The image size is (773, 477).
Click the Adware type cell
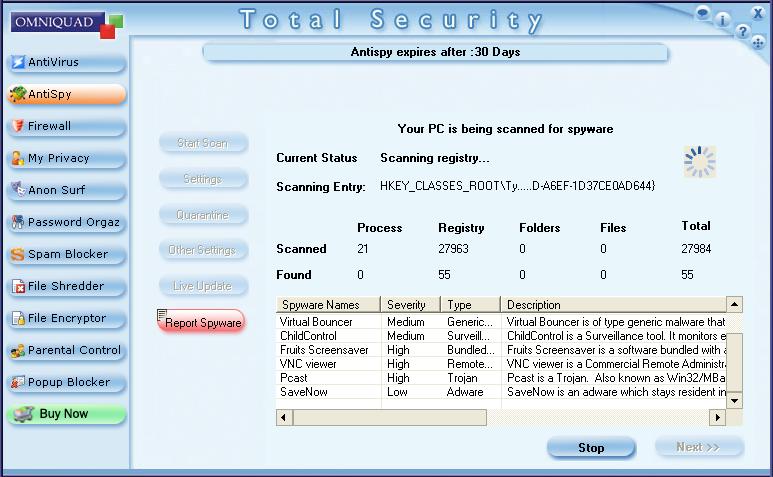click(465, 392)
